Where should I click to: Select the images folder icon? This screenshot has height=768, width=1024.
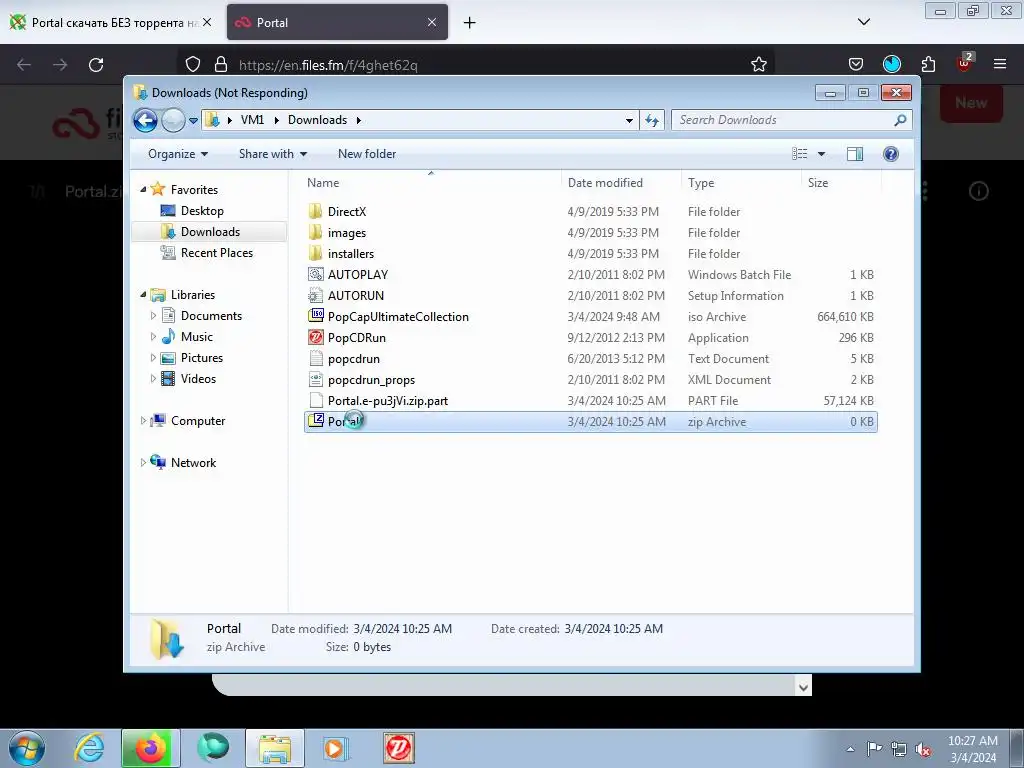[x=315, y=232]
